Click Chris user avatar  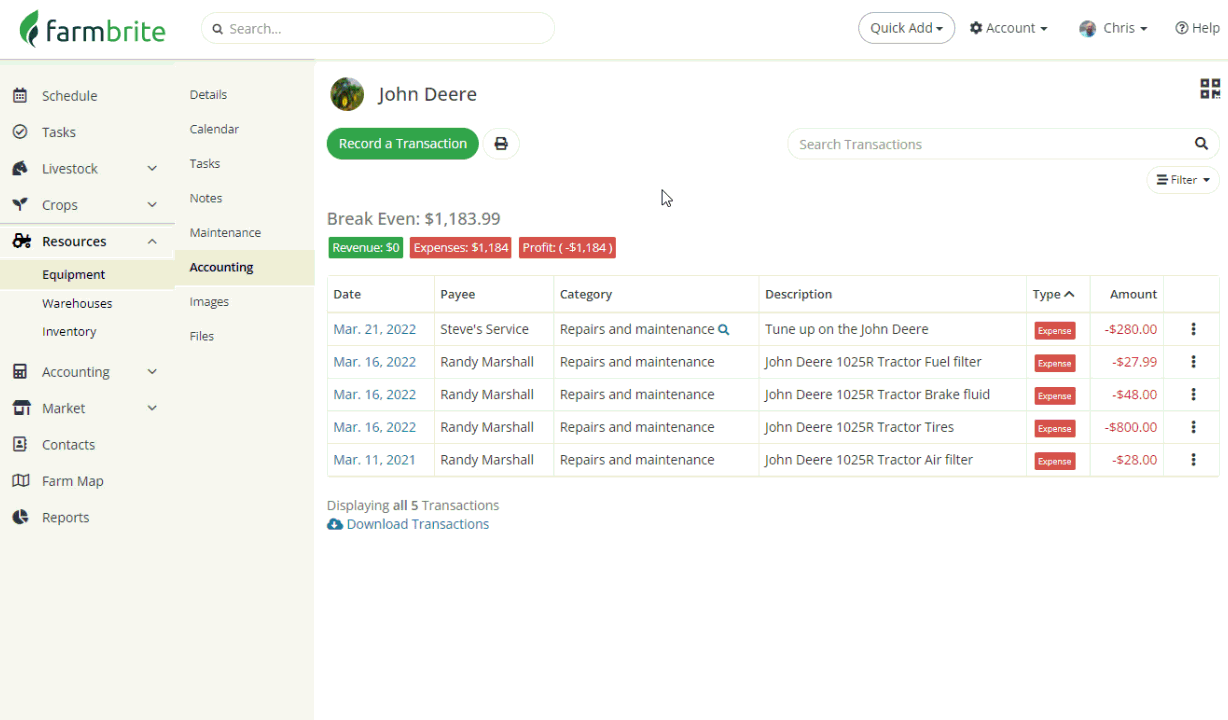click(x=1088, y=29)
